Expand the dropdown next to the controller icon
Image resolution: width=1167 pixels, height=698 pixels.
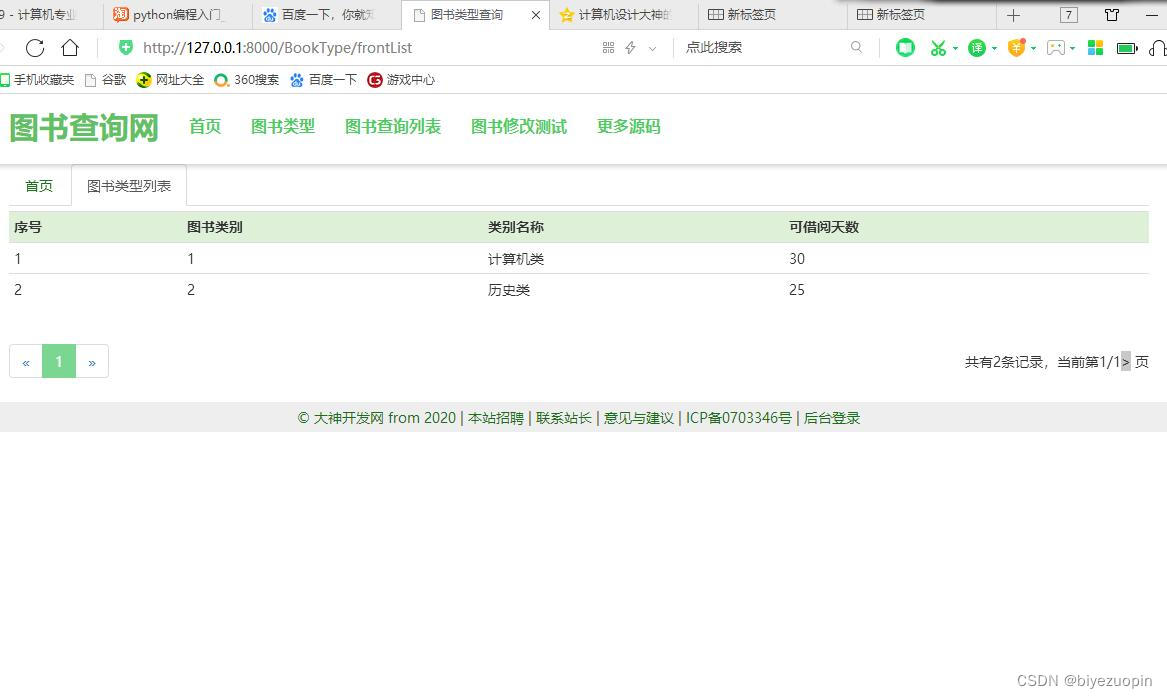pyautogui.click(x=1072, y=47)
